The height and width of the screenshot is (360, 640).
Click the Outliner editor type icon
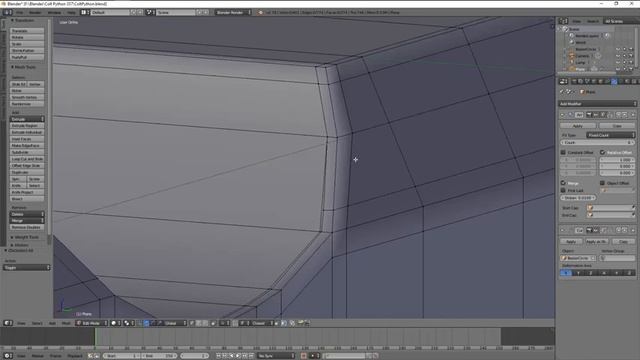[x=563, y=21]
